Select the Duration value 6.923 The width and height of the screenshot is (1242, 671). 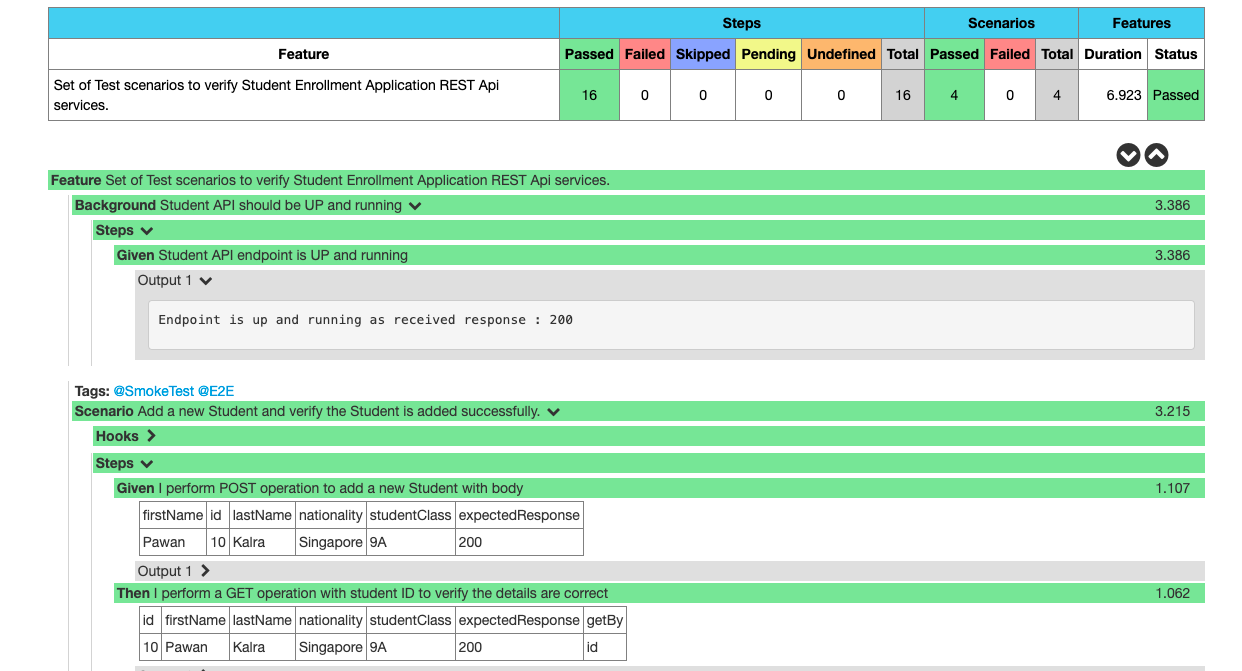(1112, 94)
